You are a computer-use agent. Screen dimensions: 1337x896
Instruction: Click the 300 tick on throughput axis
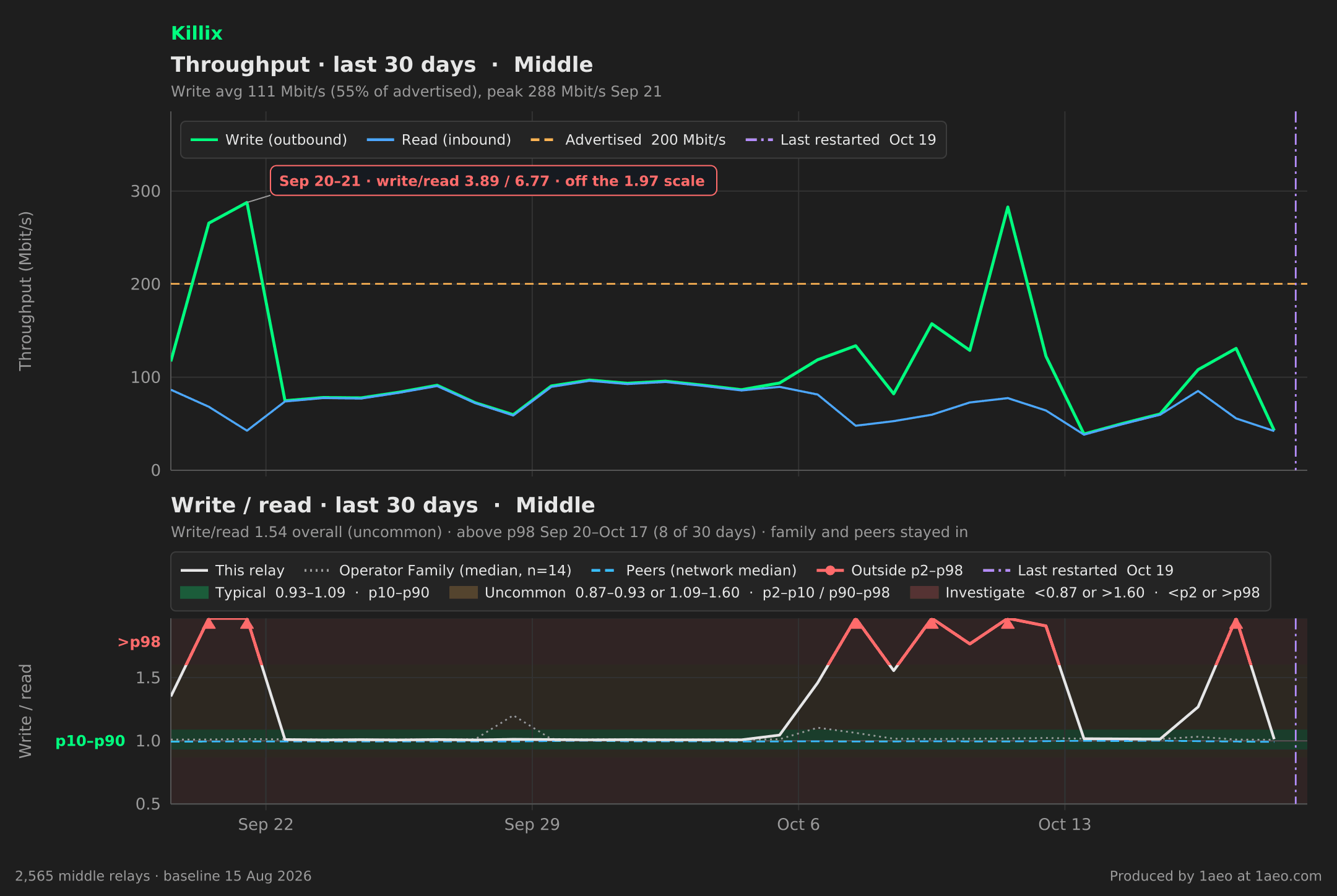tap(145, 191)
